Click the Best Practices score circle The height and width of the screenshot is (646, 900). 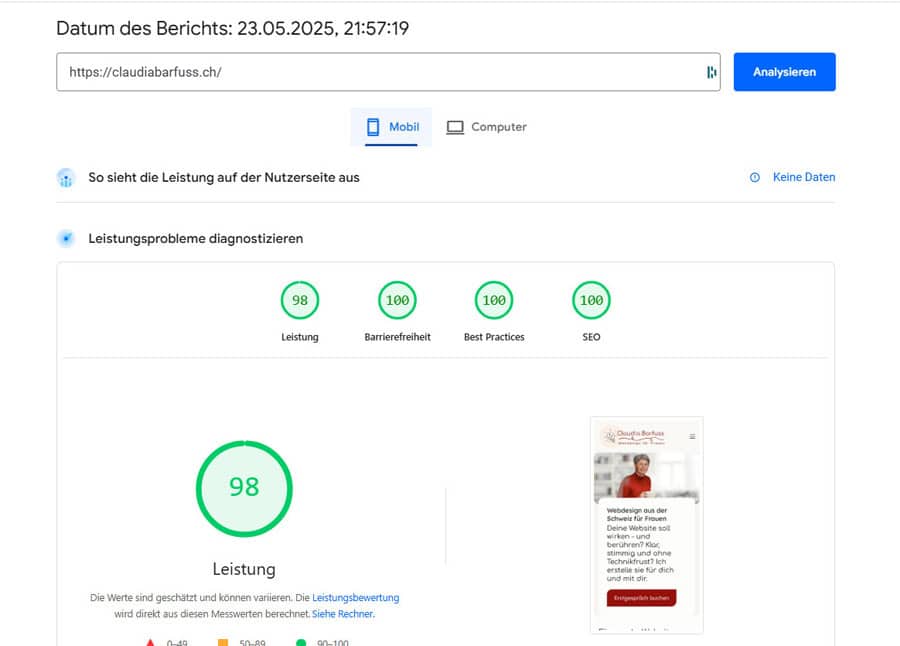pos(494,299)
